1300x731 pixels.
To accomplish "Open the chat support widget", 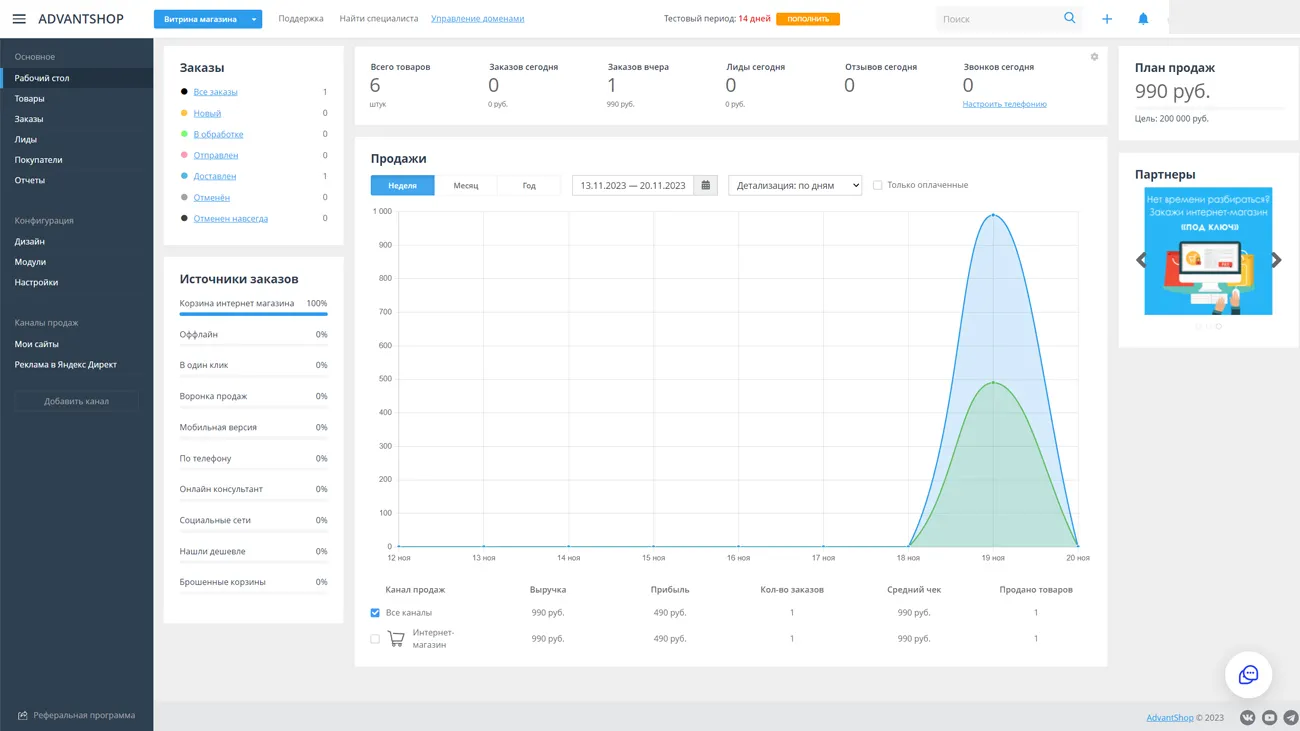I will (x=1248, y=675).
